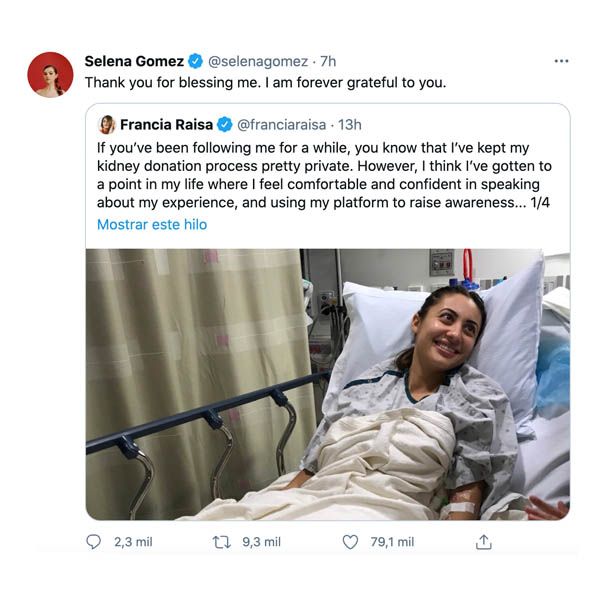Click 'Mostrar este hilo' link
The image size is (600, 600).
(152, 224)
